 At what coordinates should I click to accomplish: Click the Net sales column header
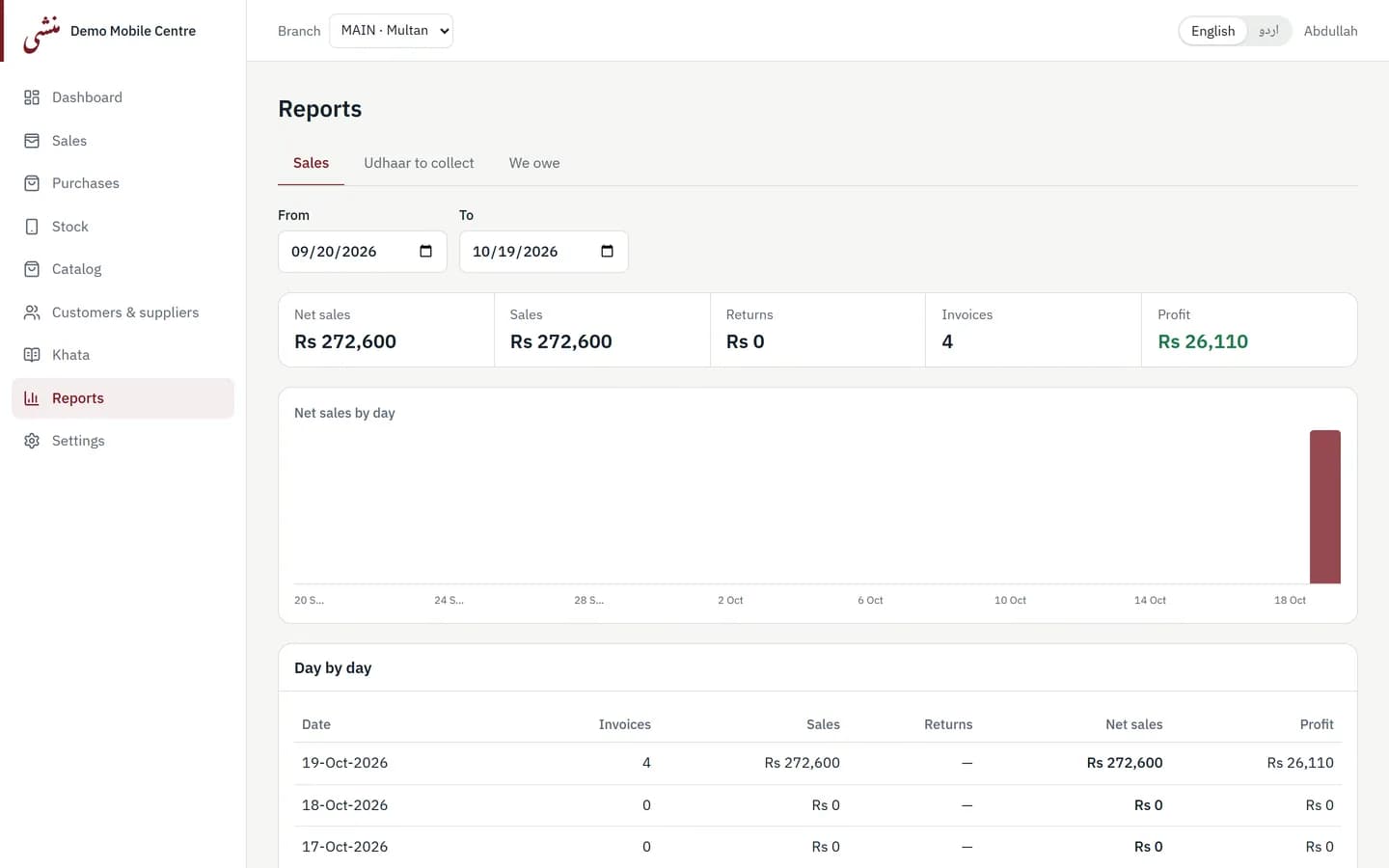click(1133, 724)
